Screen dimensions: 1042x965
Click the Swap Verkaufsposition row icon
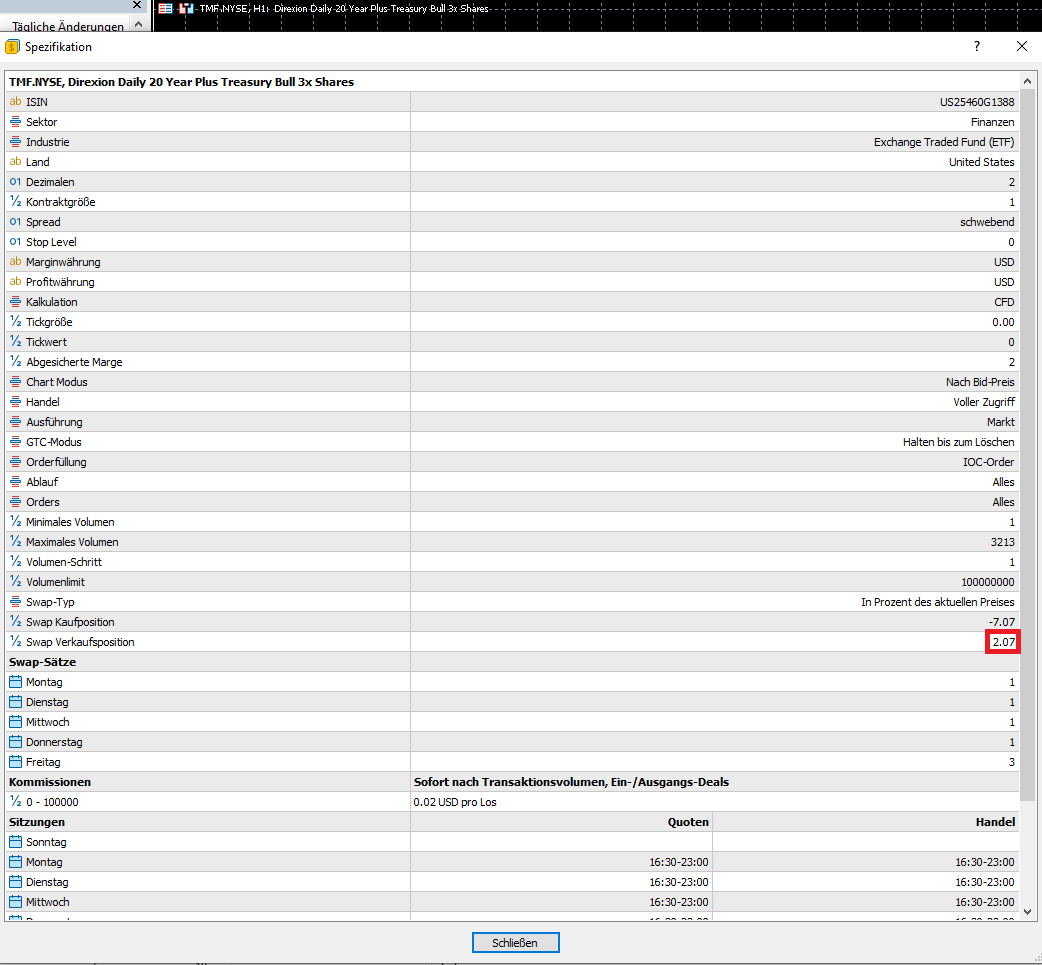[x=15, y=642]
